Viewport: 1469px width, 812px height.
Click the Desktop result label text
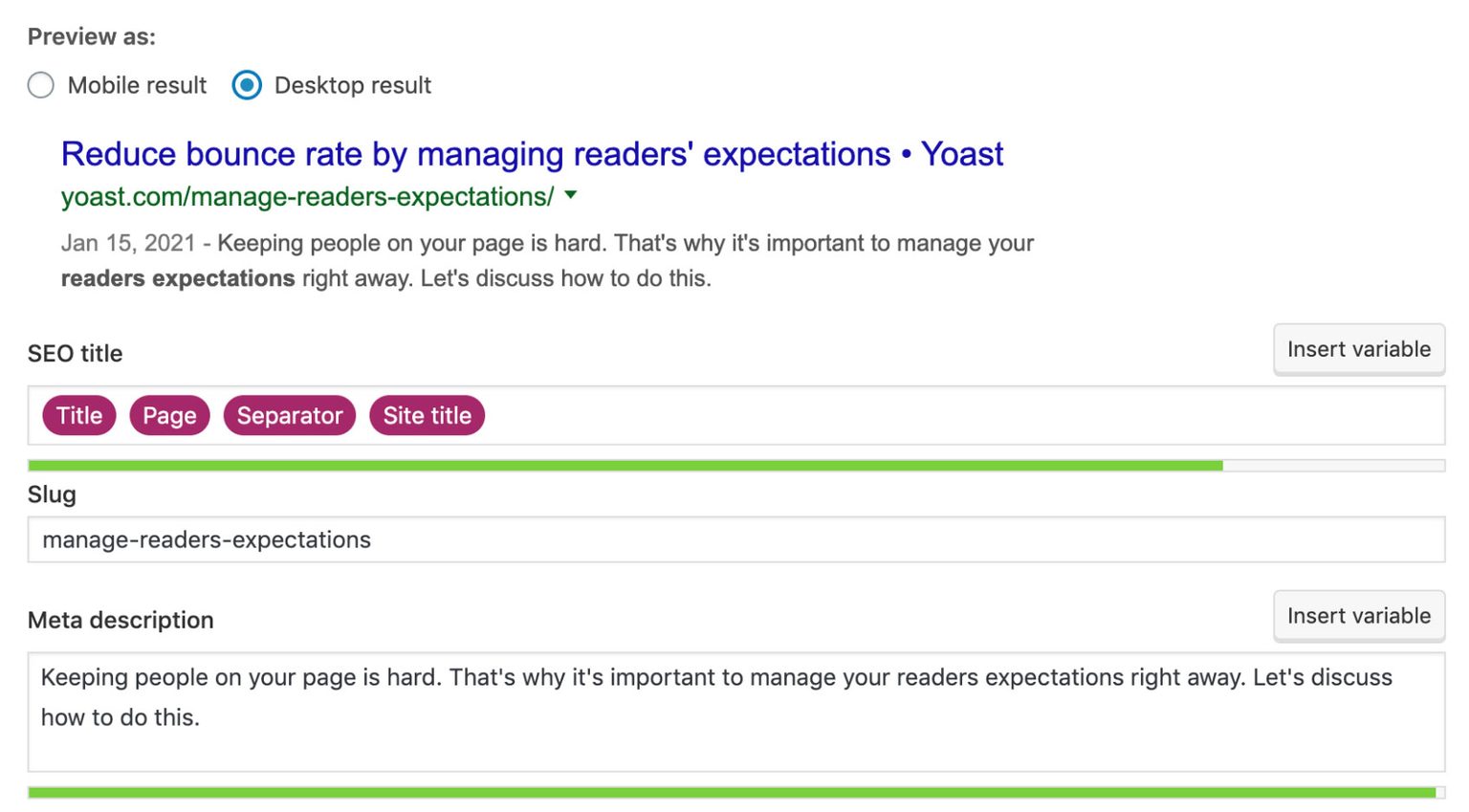pos(353,86)
